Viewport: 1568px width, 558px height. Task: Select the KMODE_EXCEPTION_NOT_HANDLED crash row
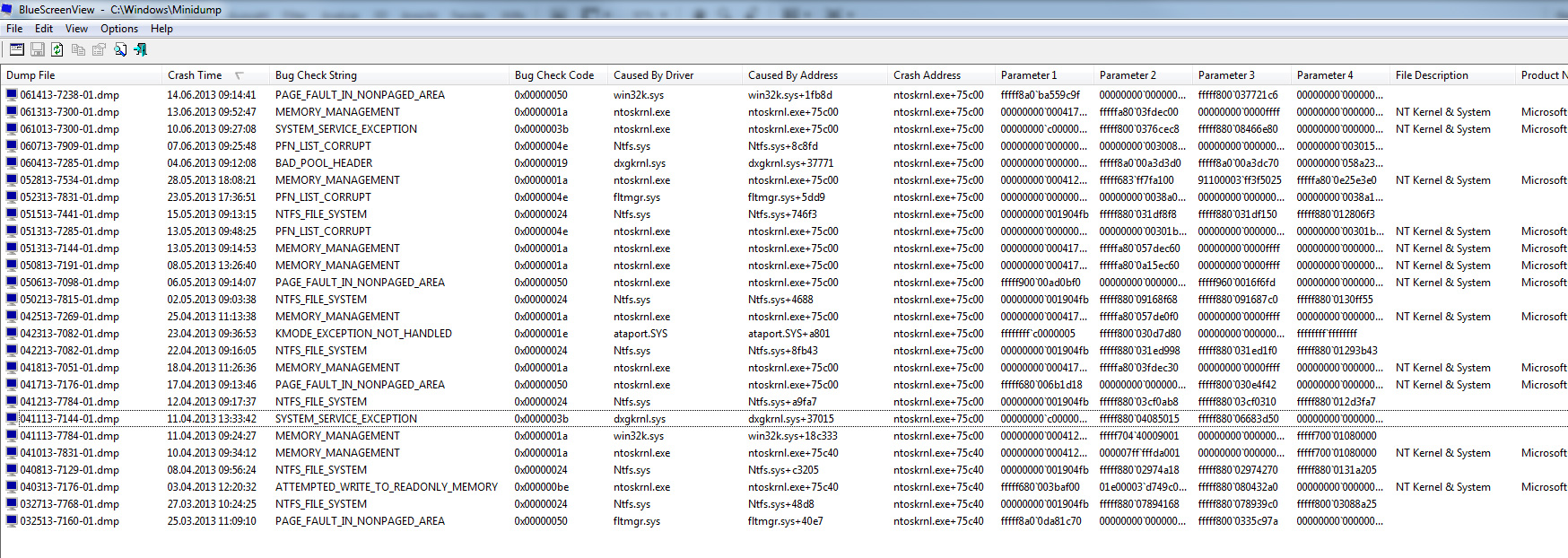pyautogui.click(x=363, y=334)
